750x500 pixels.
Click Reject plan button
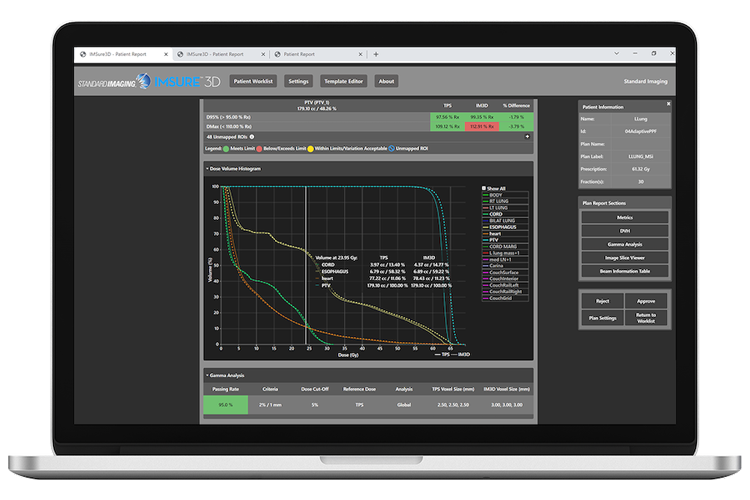pyautogui.click(x=603, y=301)
